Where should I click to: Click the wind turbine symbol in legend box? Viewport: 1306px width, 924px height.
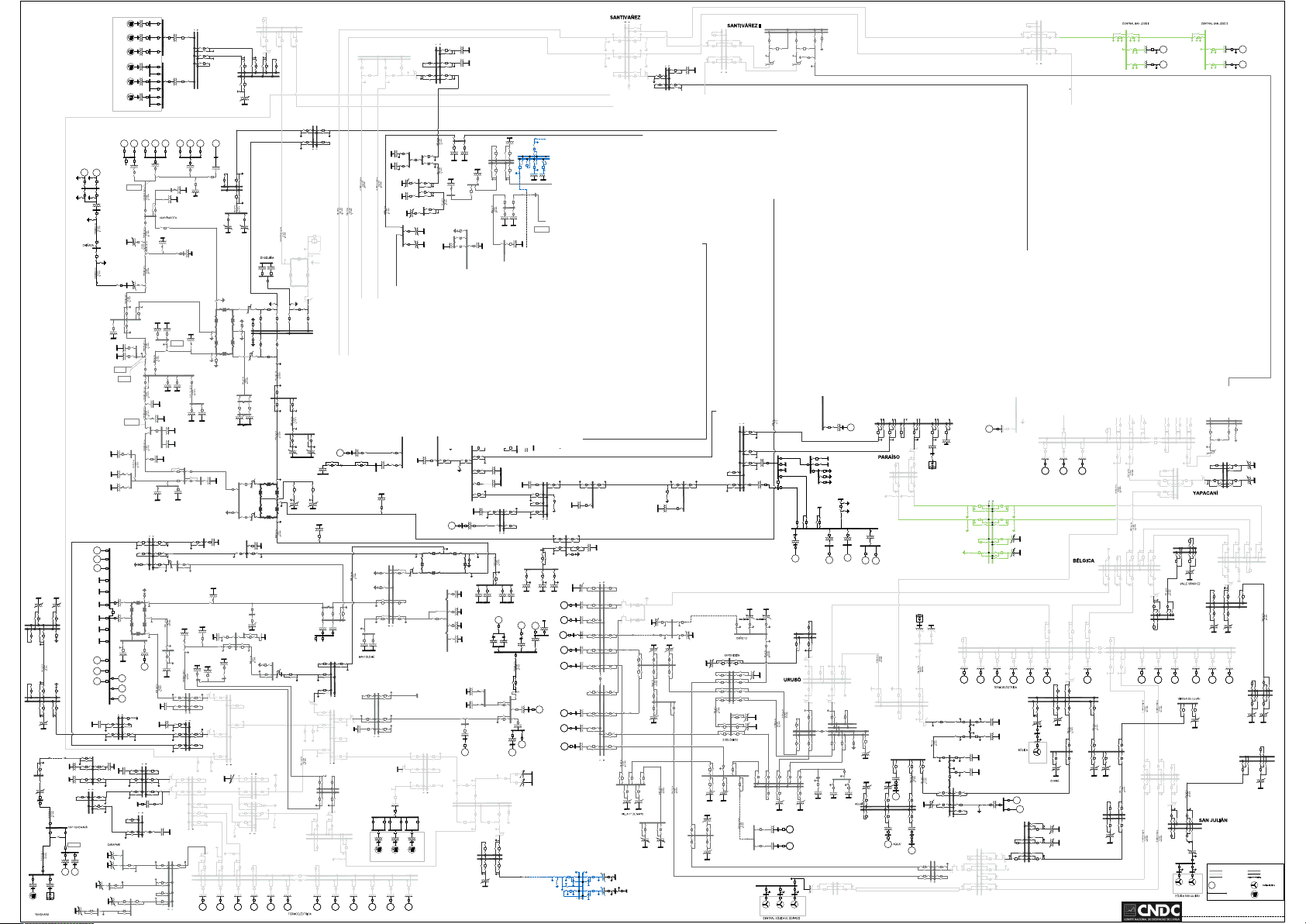click(x=1254, y=885)
